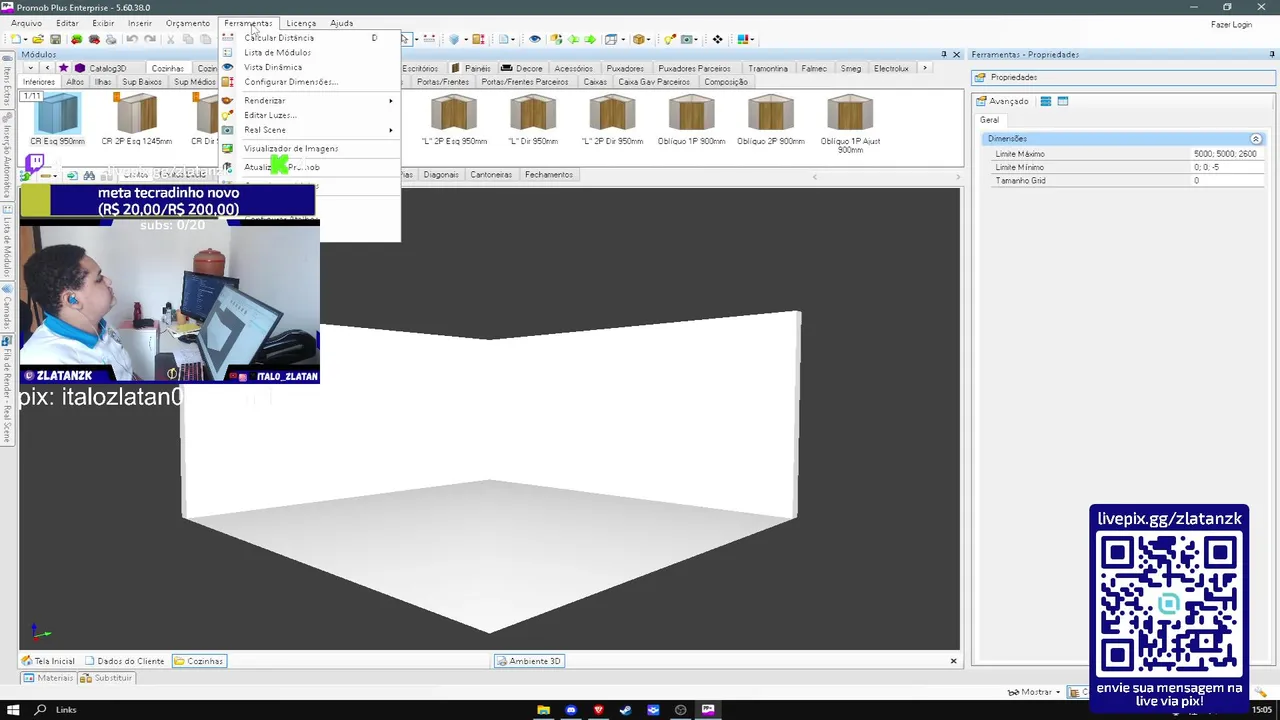Viewport: 1280px width, 720px height.
Task: Pick CR Esq 950mm module thumbnail
Action: [x=57, y=118]
